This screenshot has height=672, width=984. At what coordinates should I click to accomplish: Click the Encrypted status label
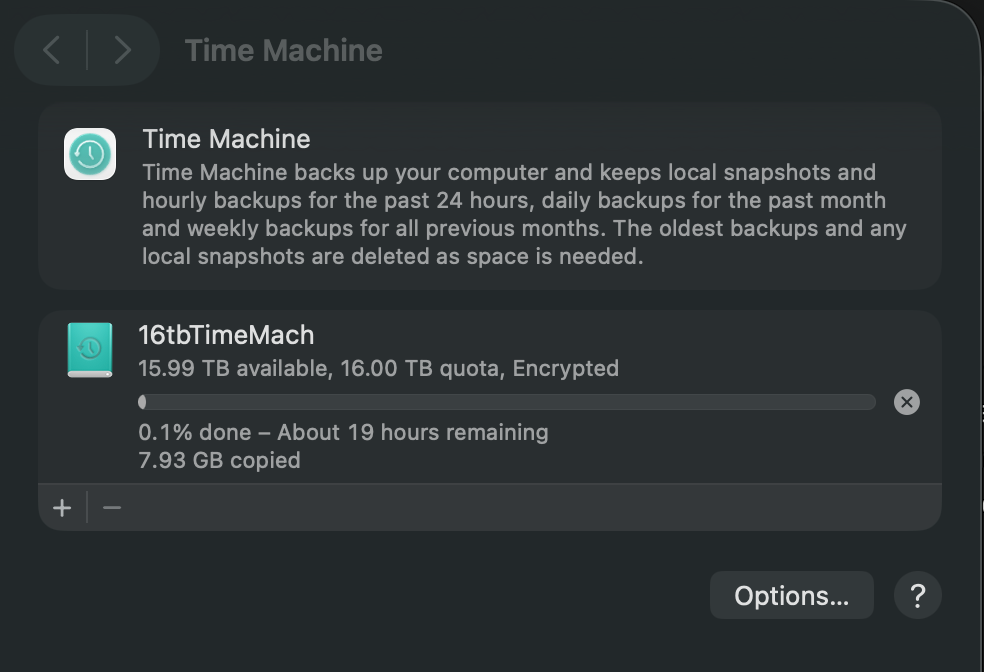[566, 369]
